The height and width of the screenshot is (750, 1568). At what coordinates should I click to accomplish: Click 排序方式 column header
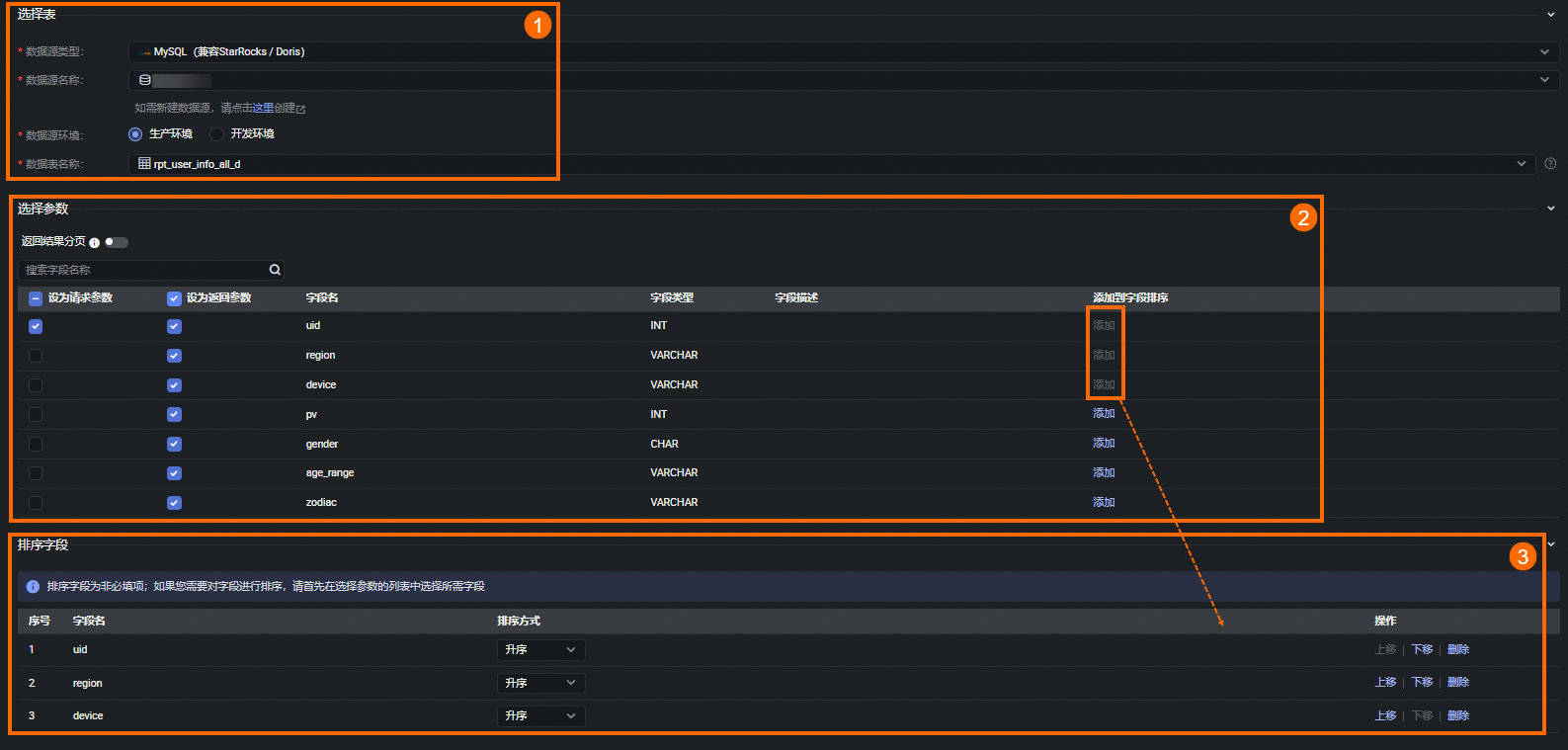519,621
